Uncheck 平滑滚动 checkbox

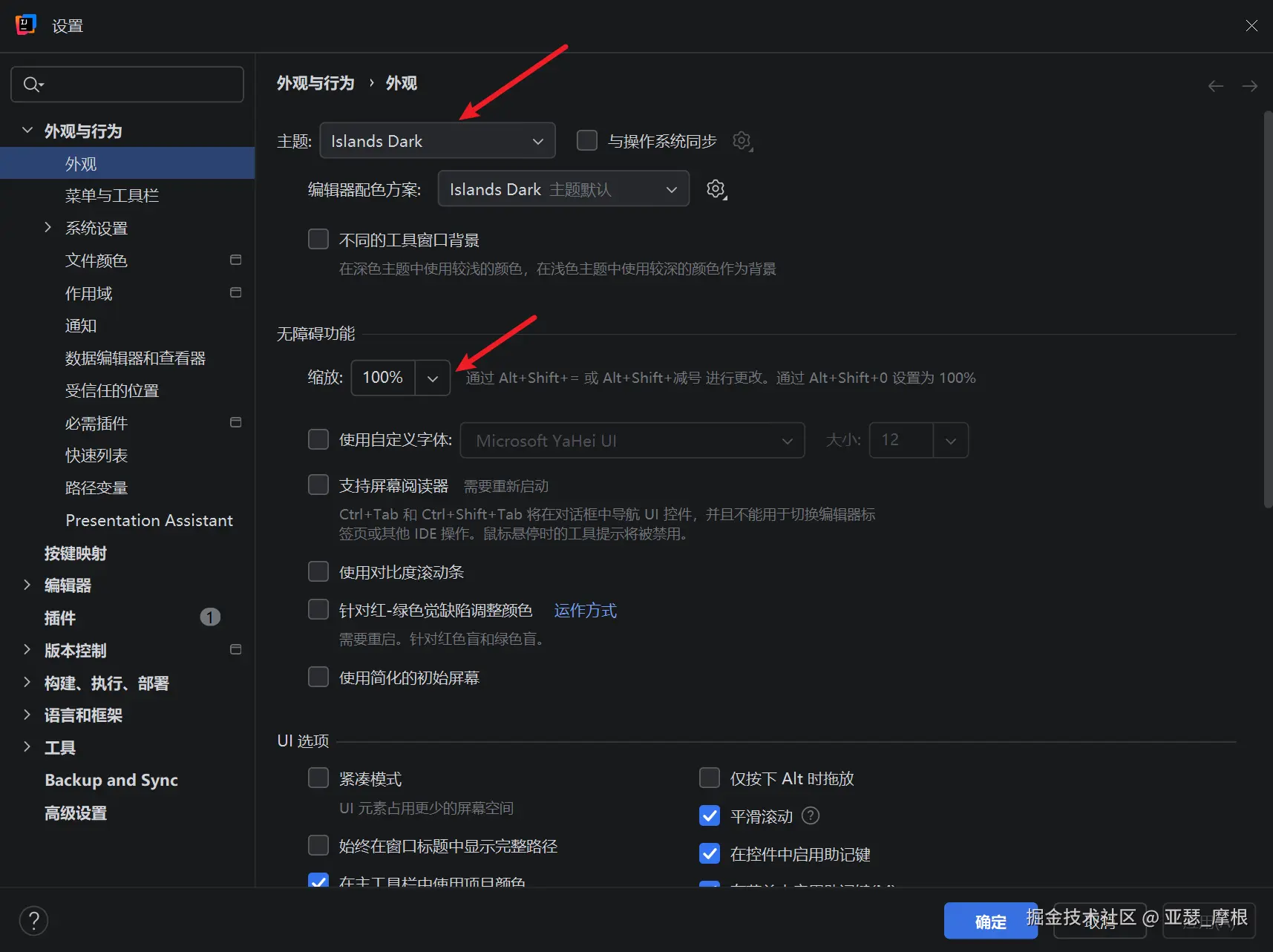(710, 815)
